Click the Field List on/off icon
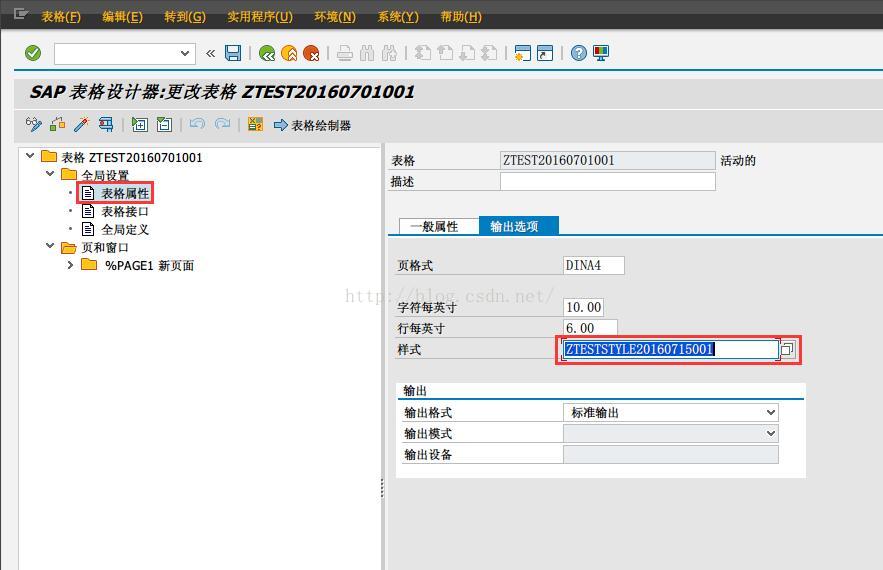The height and width of the screenshot is (570, 883). 255,124
